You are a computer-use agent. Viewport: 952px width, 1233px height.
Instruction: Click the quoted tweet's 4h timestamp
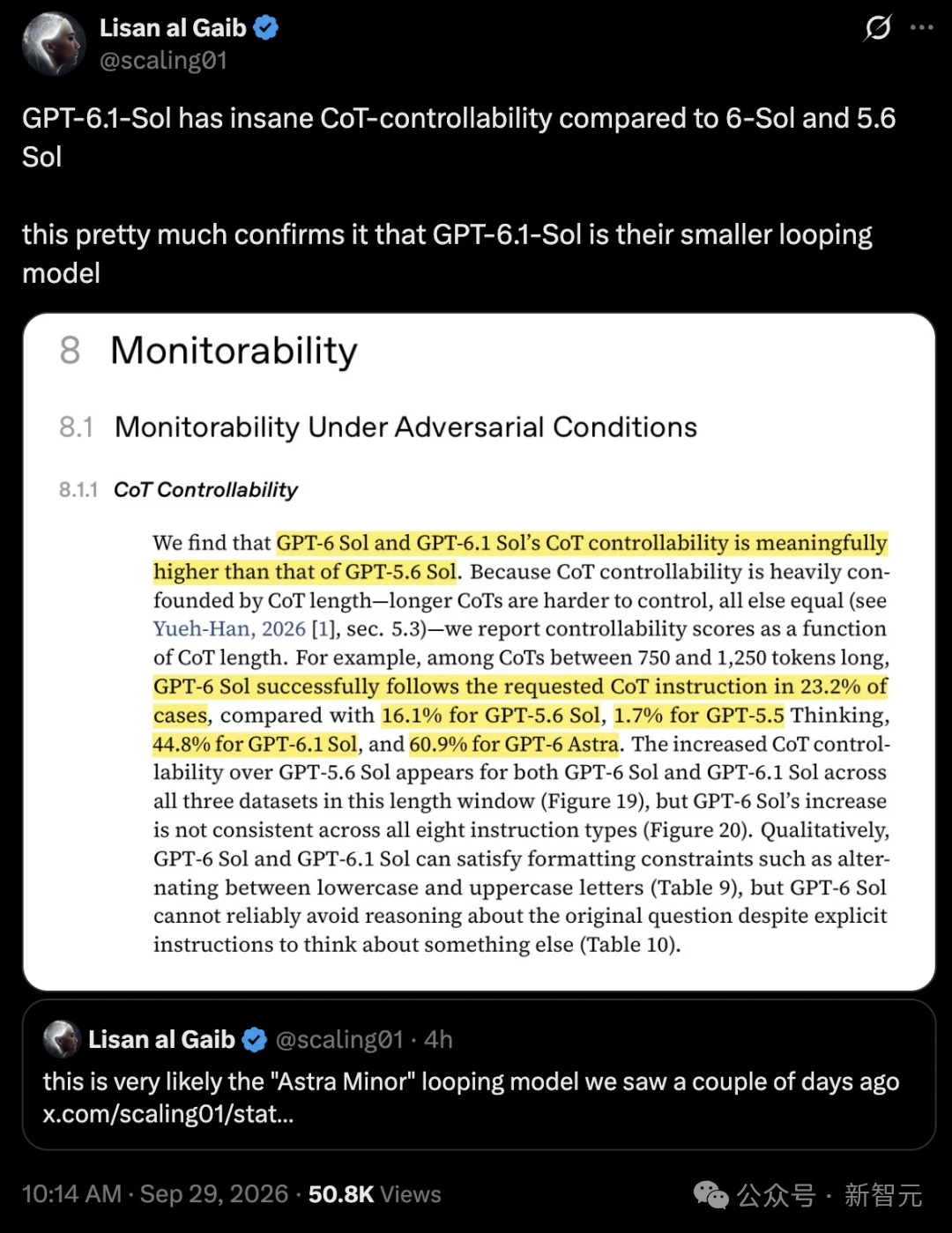[438, 1040]
